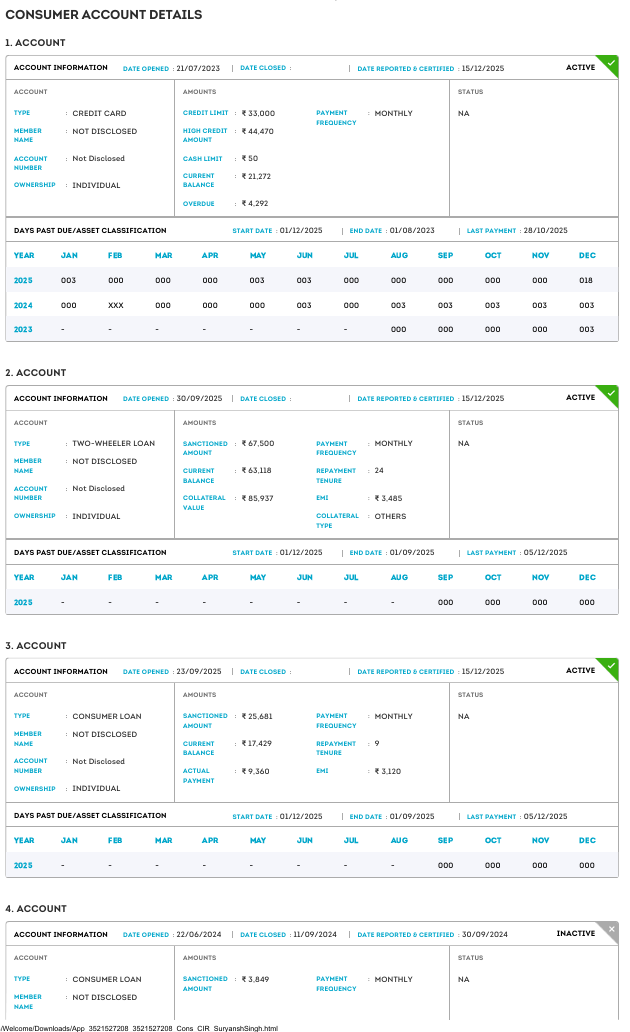Click the XXX entry for February 2024

click(116, 305)
